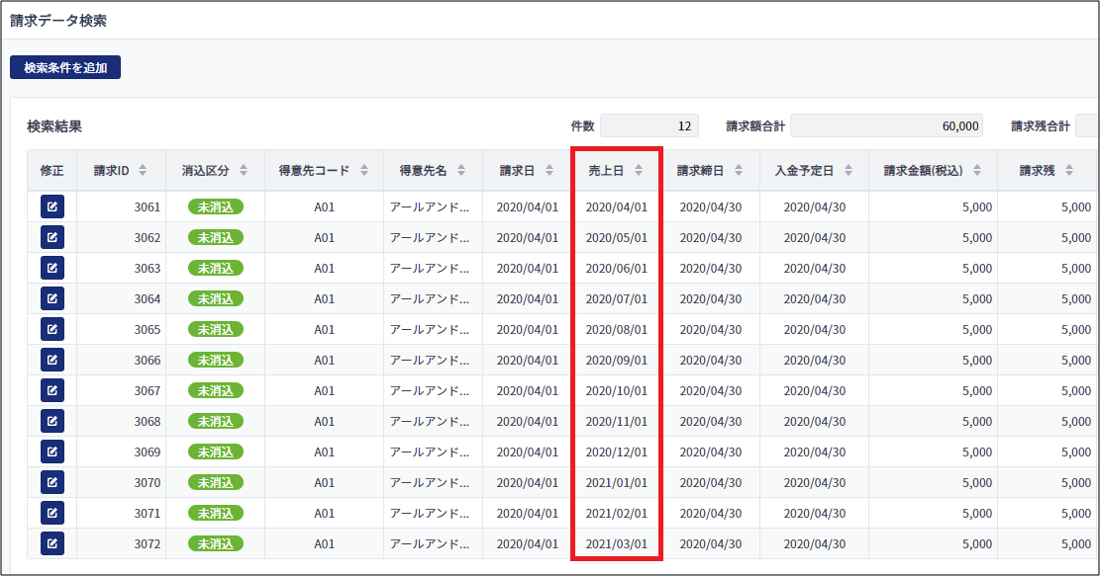
Task: Open edit icon for invoice 3066
Action: point(52,360)
